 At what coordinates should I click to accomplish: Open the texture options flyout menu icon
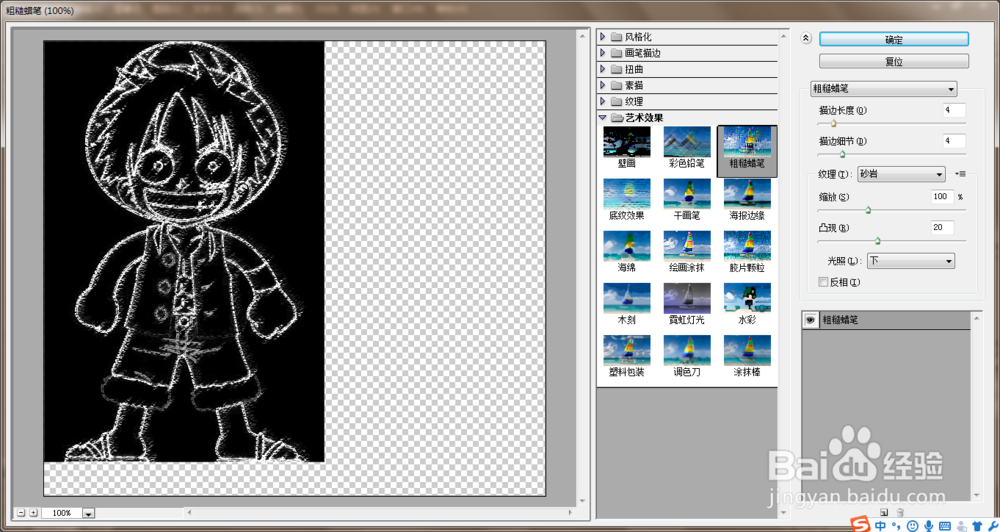961,174
